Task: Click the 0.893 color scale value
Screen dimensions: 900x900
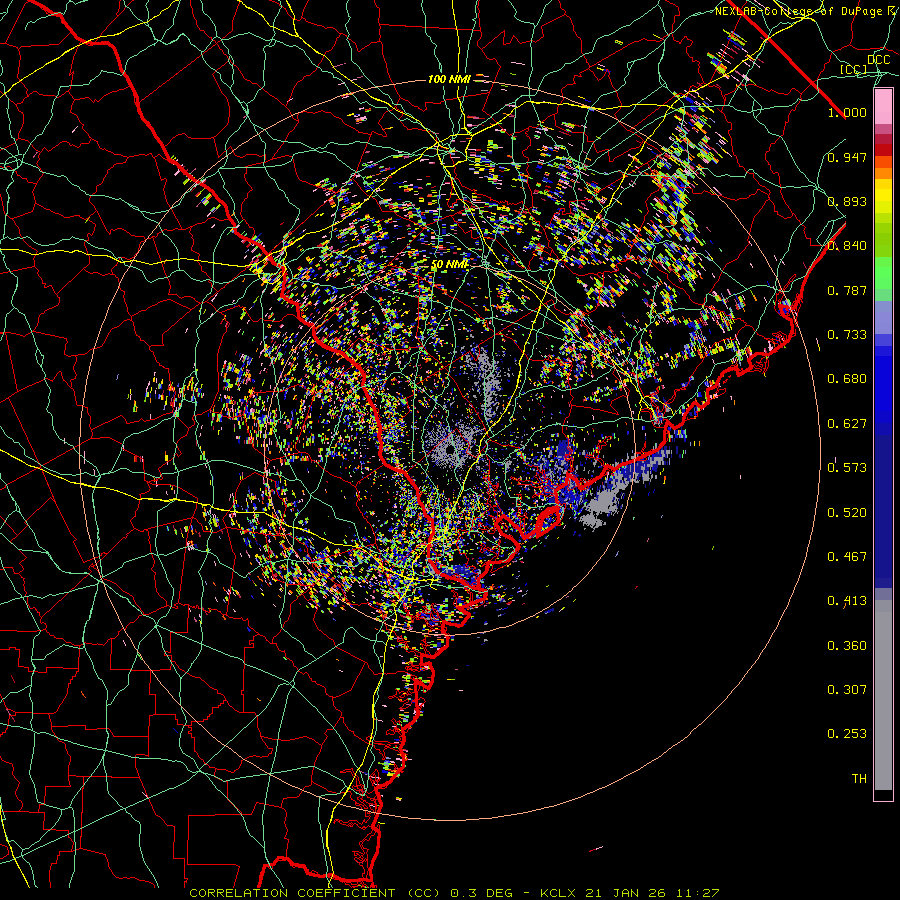Action: 847,201
